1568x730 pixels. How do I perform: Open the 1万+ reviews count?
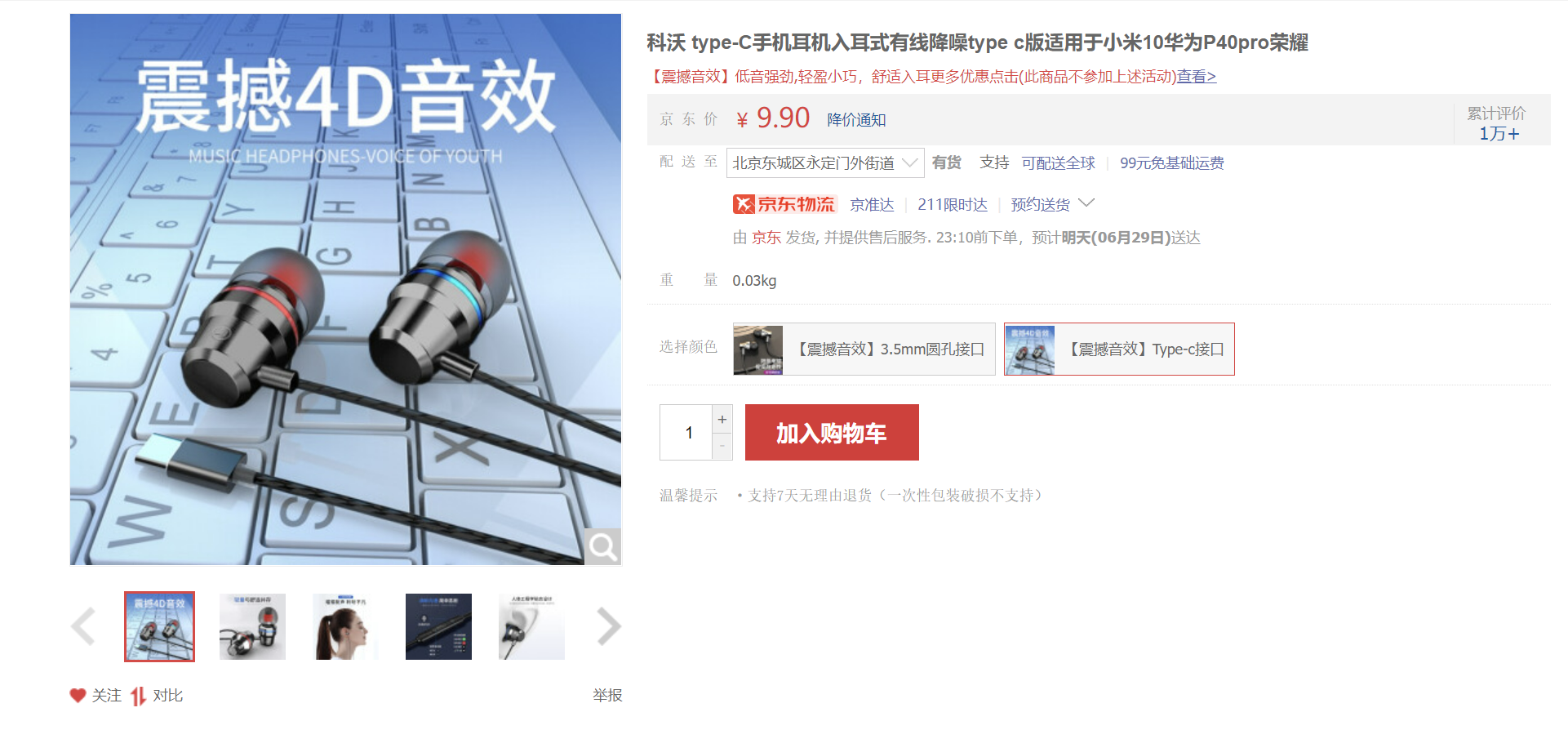coord(1499,134)
